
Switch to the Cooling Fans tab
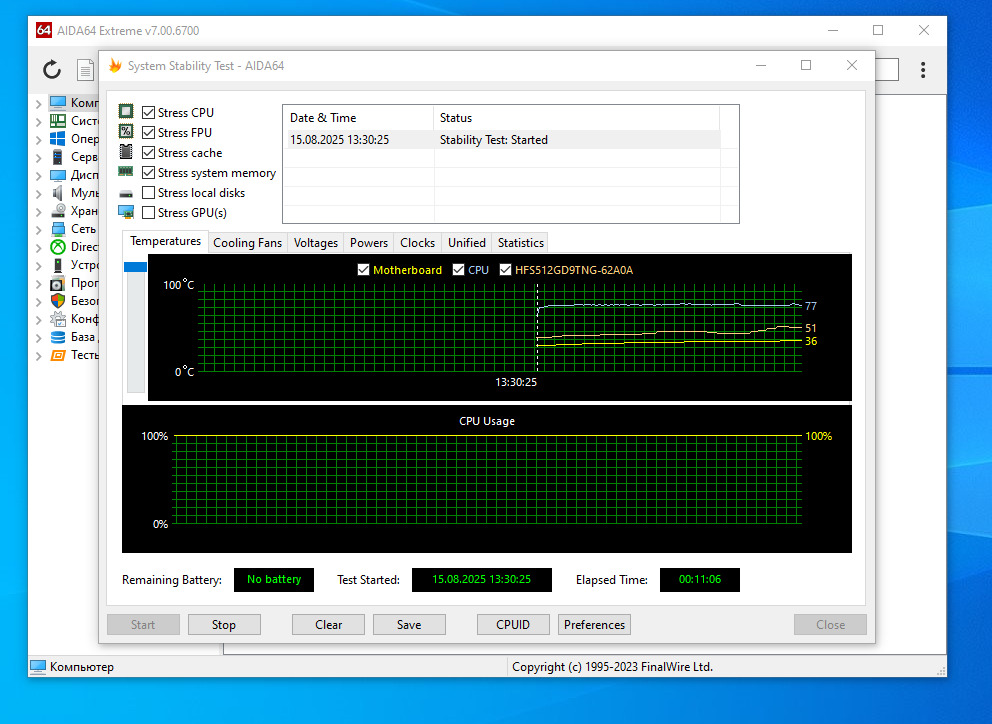247,243
